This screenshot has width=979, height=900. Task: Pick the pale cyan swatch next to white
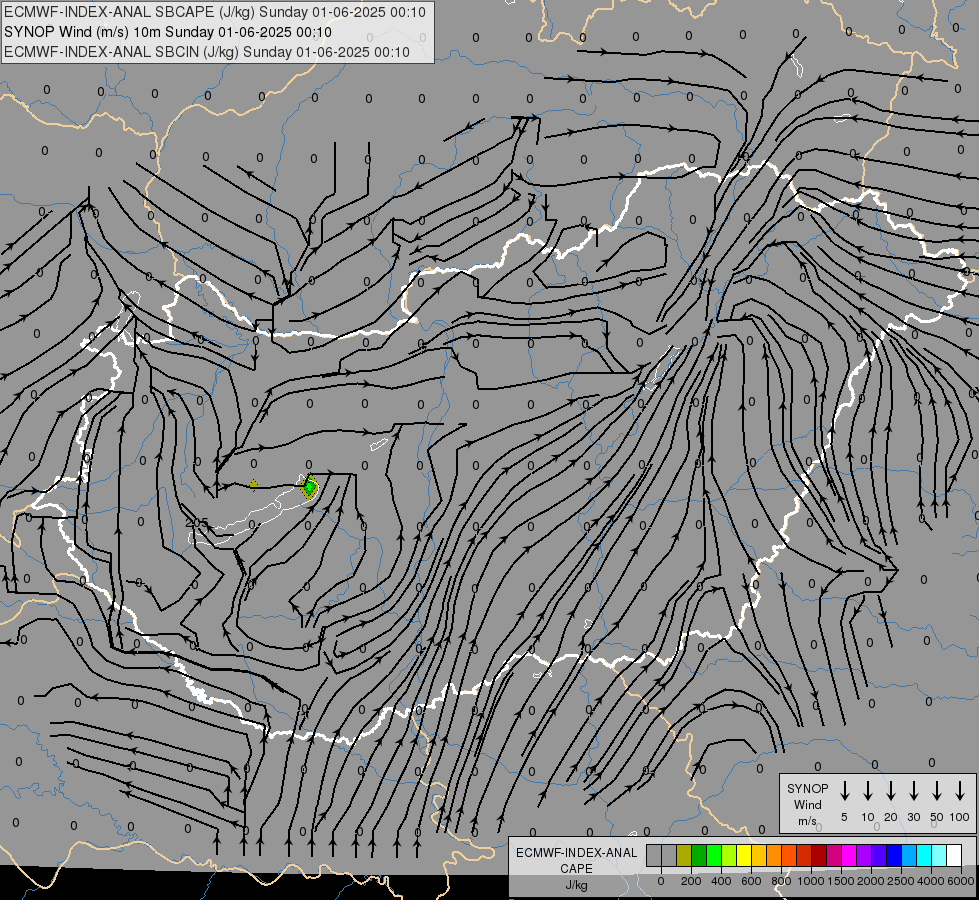939,855
